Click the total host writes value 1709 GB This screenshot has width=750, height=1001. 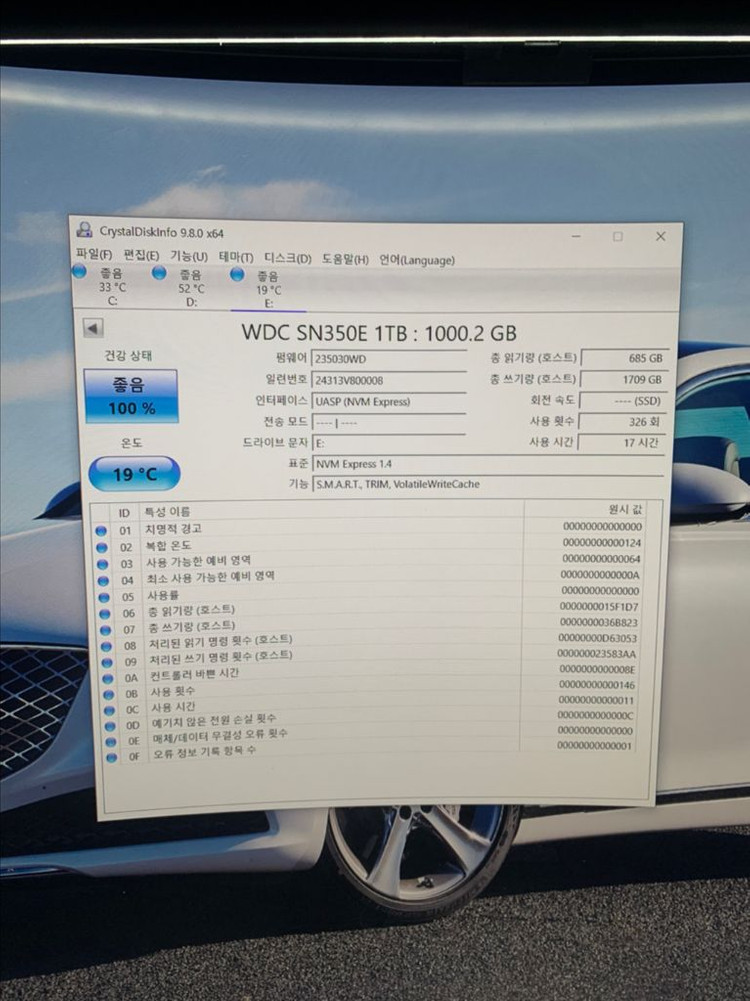click(x=624, y=379)
